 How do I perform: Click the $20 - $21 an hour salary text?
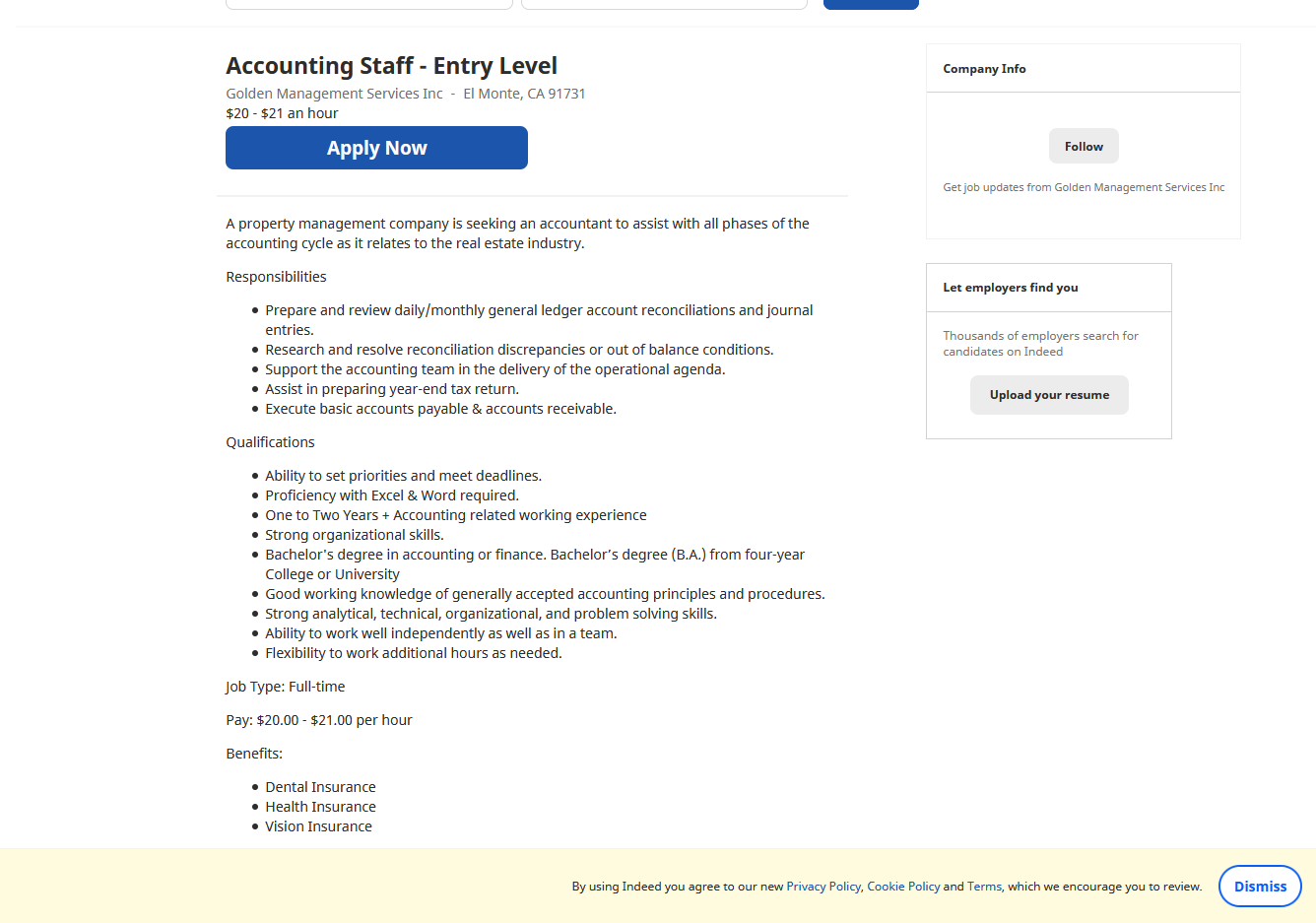pyautogui.click(x=282, y=113)
